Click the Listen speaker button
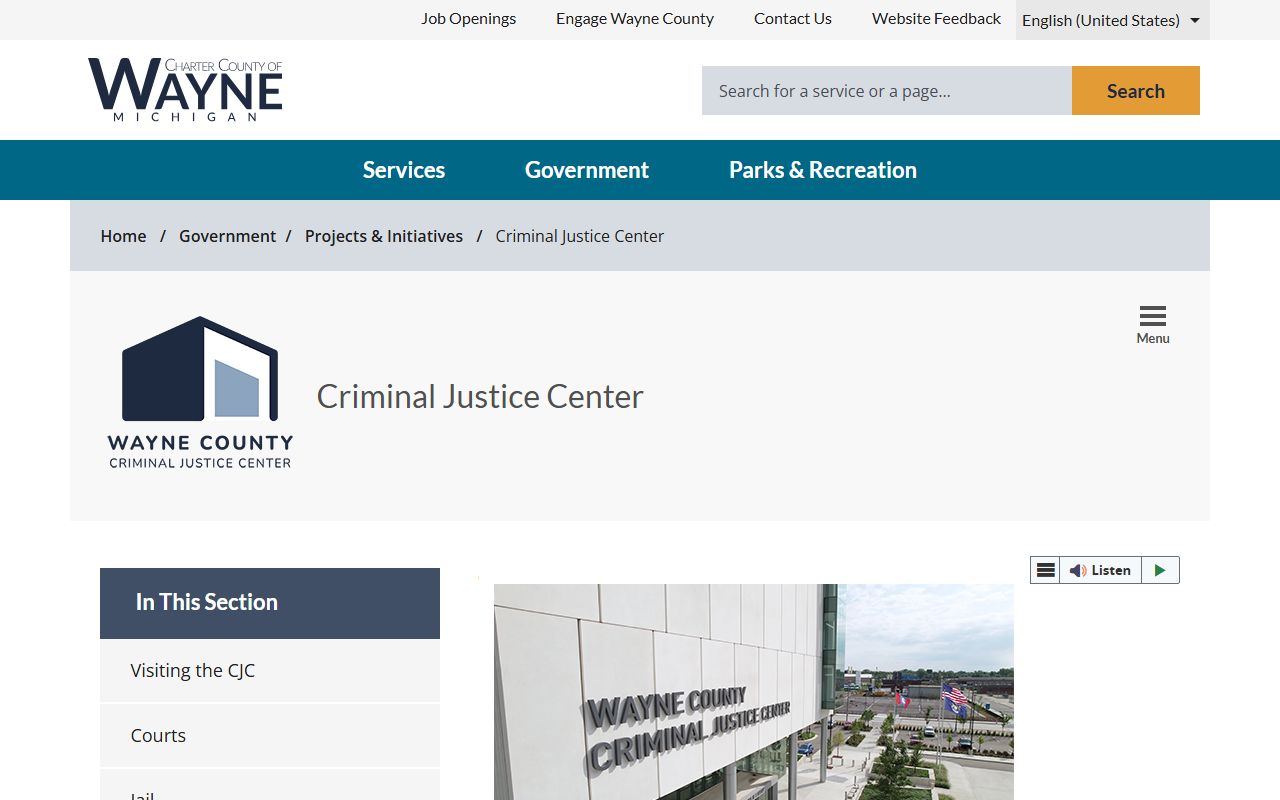Screen dimensions: 1280x800 pos(1100,570)
